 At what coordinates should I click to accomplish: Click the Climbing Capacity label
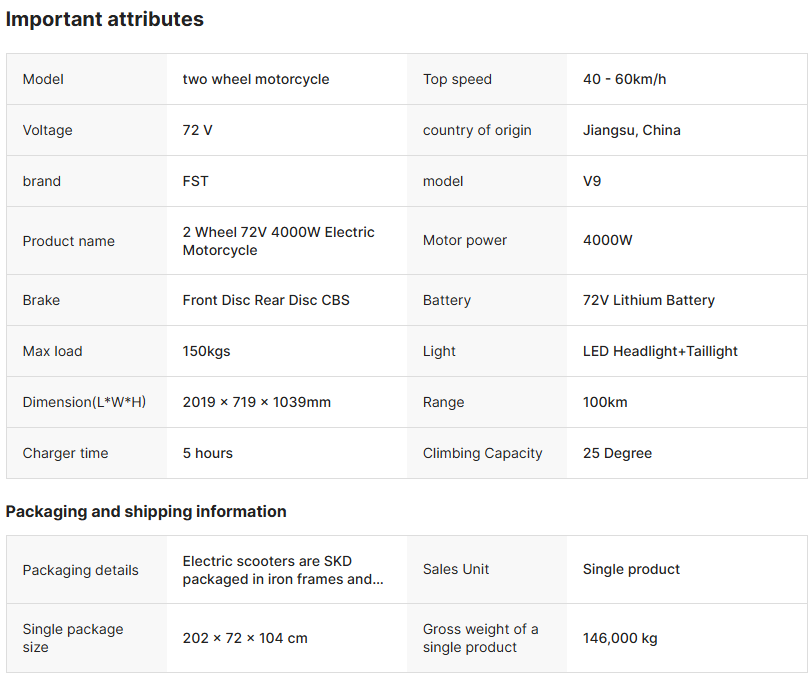pyautogui.click(x=482, y=453)
